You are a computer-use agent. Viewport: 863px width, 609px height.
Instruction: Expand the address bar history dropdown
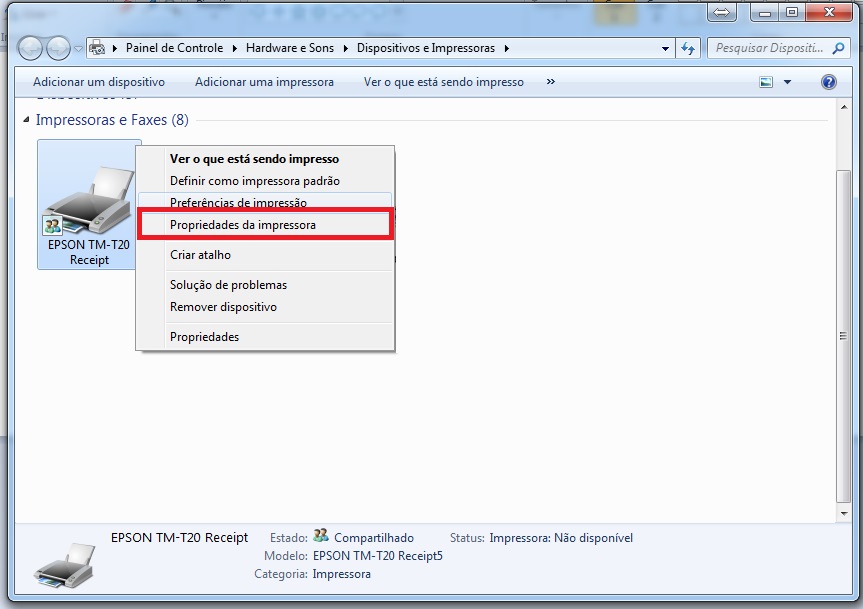tap(667, 48)
